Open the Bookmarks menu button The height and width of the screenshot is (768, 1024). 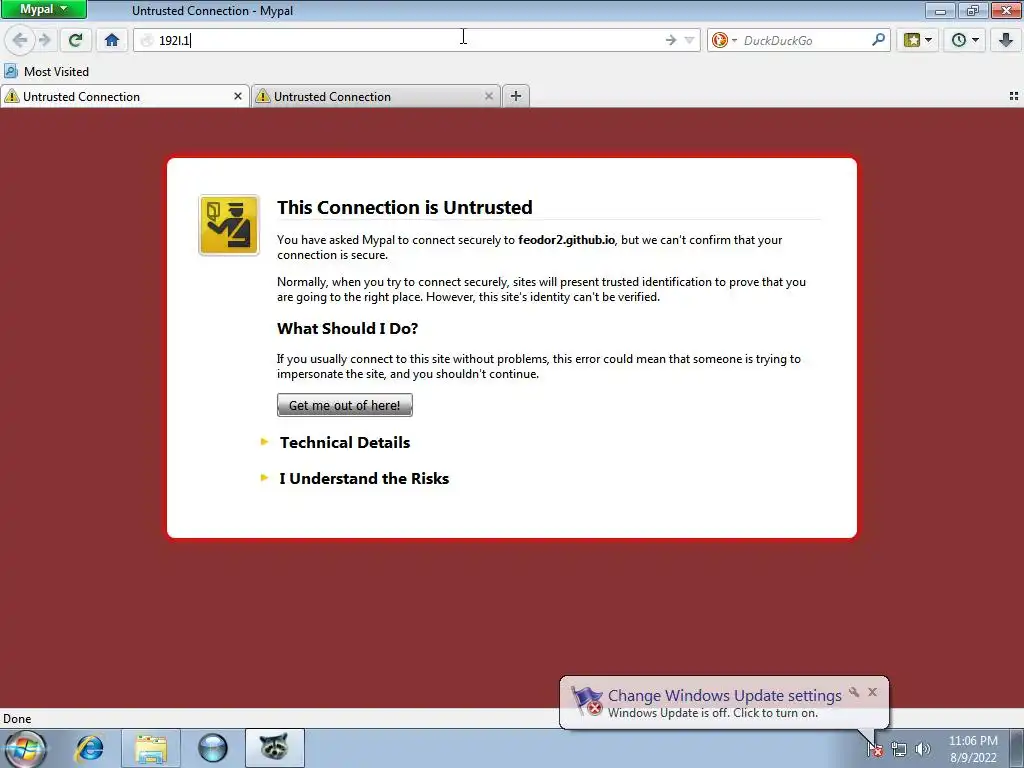918,40
